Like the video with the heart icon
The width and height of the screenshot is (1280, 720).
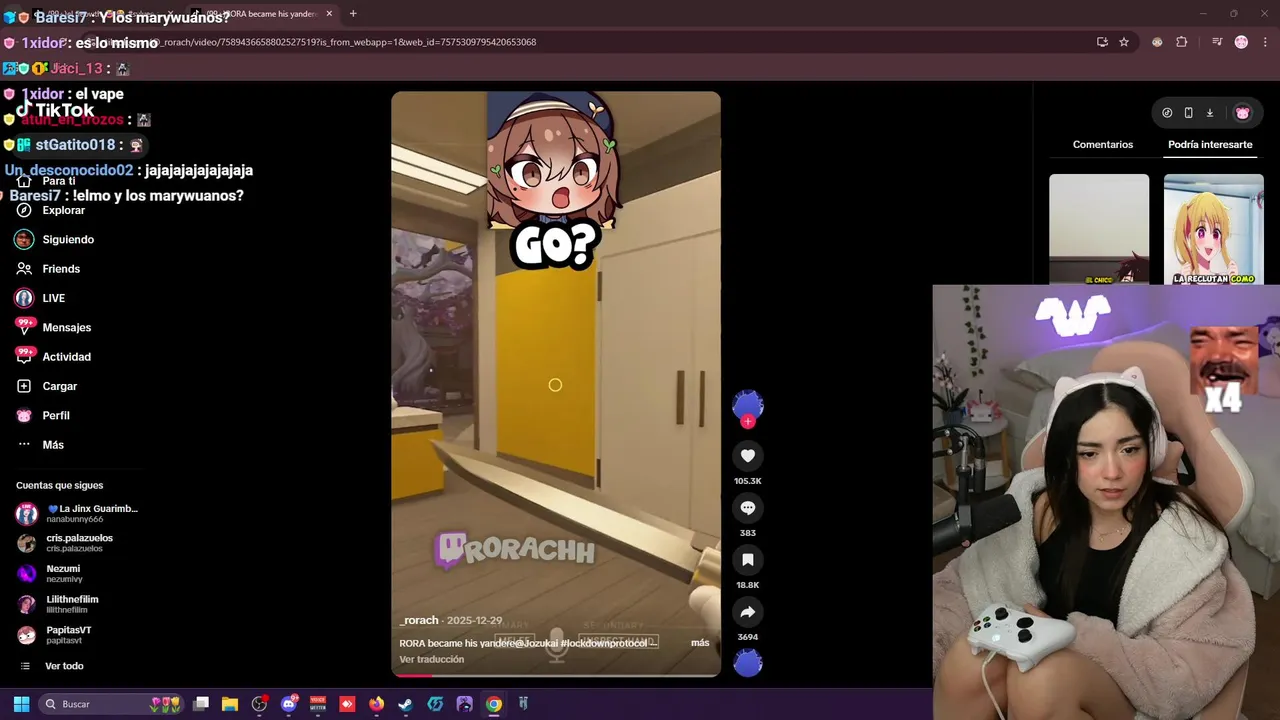tap(747, 456)
